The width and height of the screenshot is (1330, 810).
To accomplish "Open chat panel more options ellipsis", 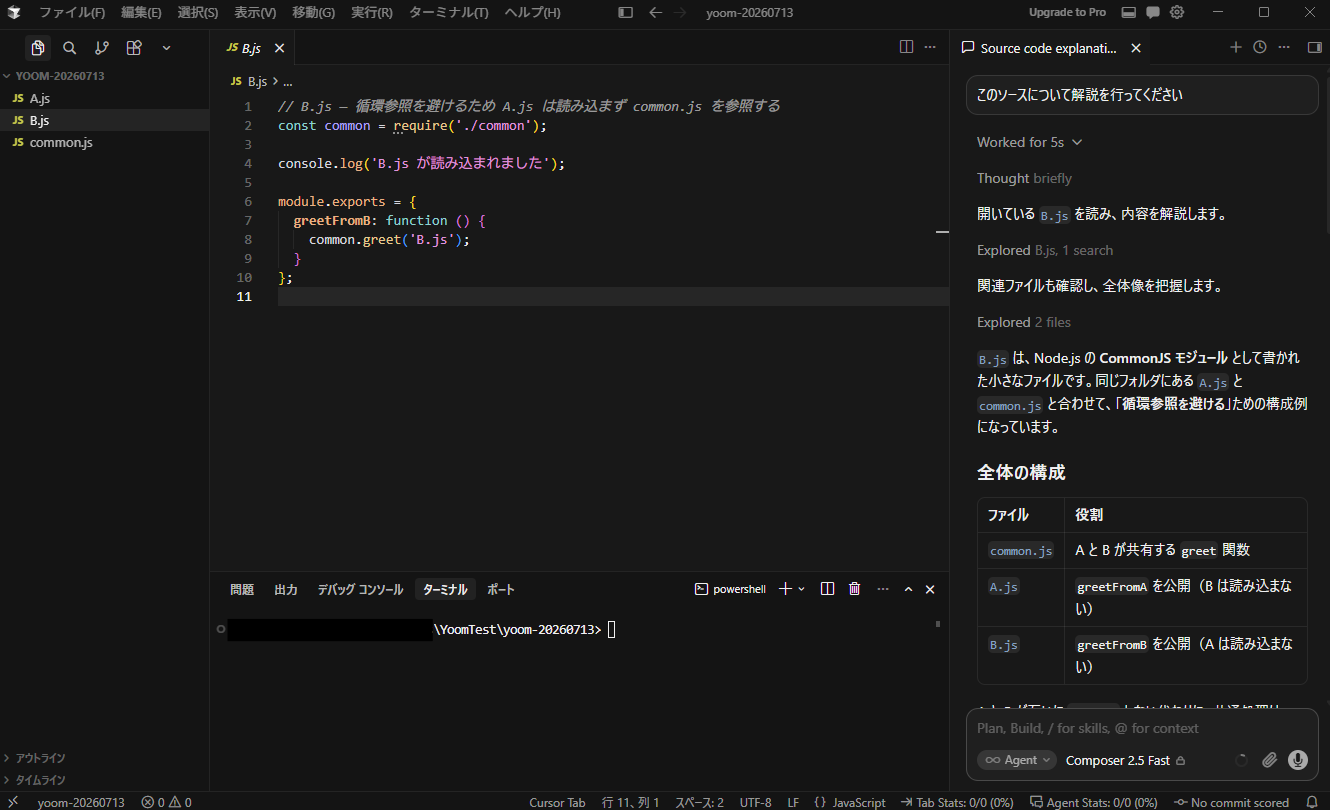I will click(x=1285, y=47).
